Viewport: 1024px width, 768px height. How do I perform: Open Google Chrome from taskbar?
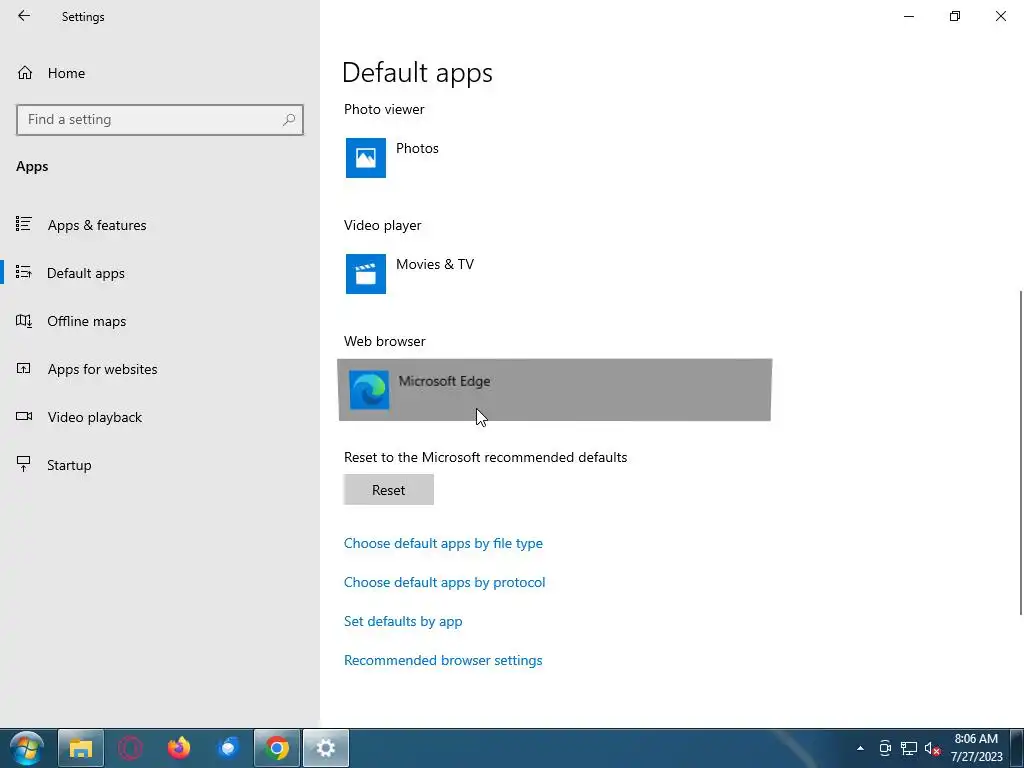point(277,748)
